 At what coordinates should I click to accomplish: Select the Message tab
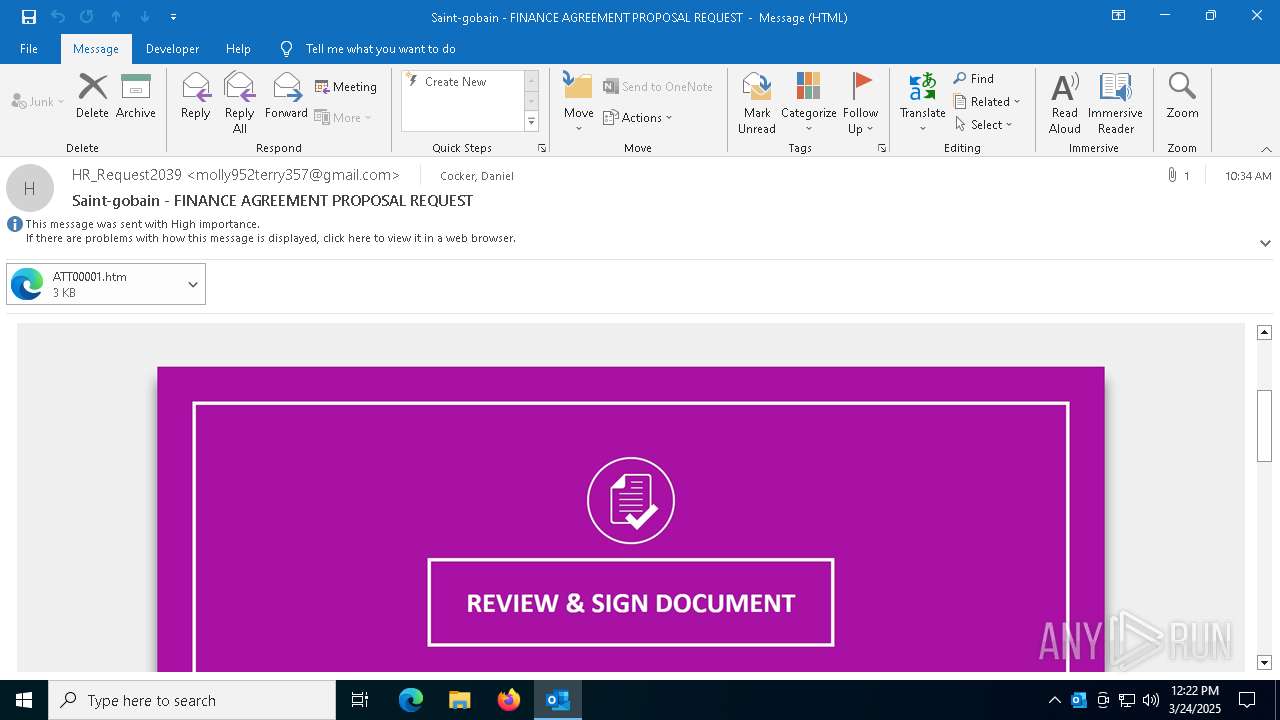click(96, 49)
